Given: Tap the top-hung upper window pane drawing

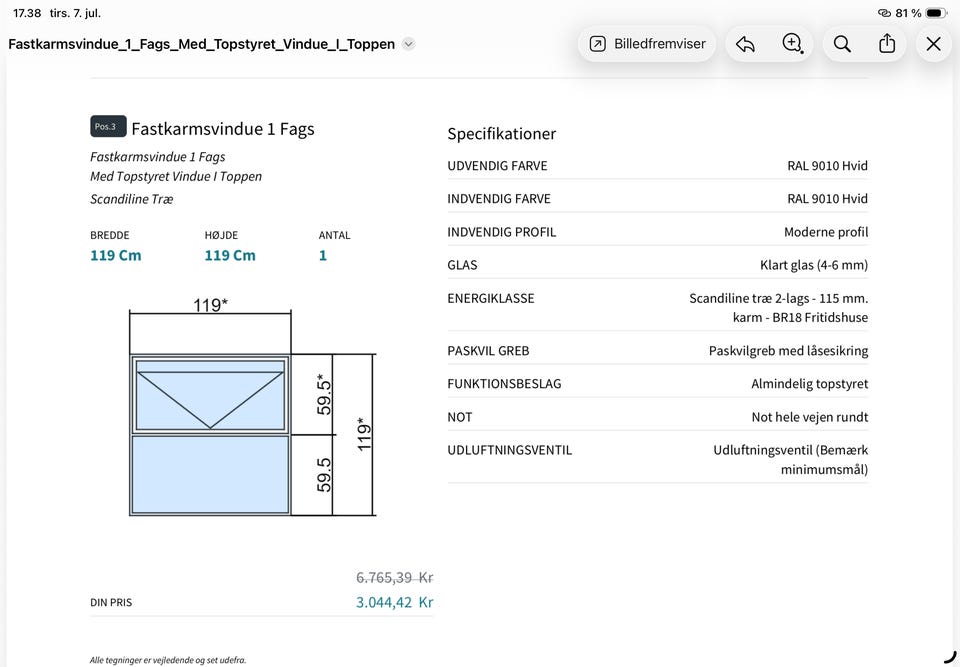Looking at the screenshot, I should (x=210, y=395).
